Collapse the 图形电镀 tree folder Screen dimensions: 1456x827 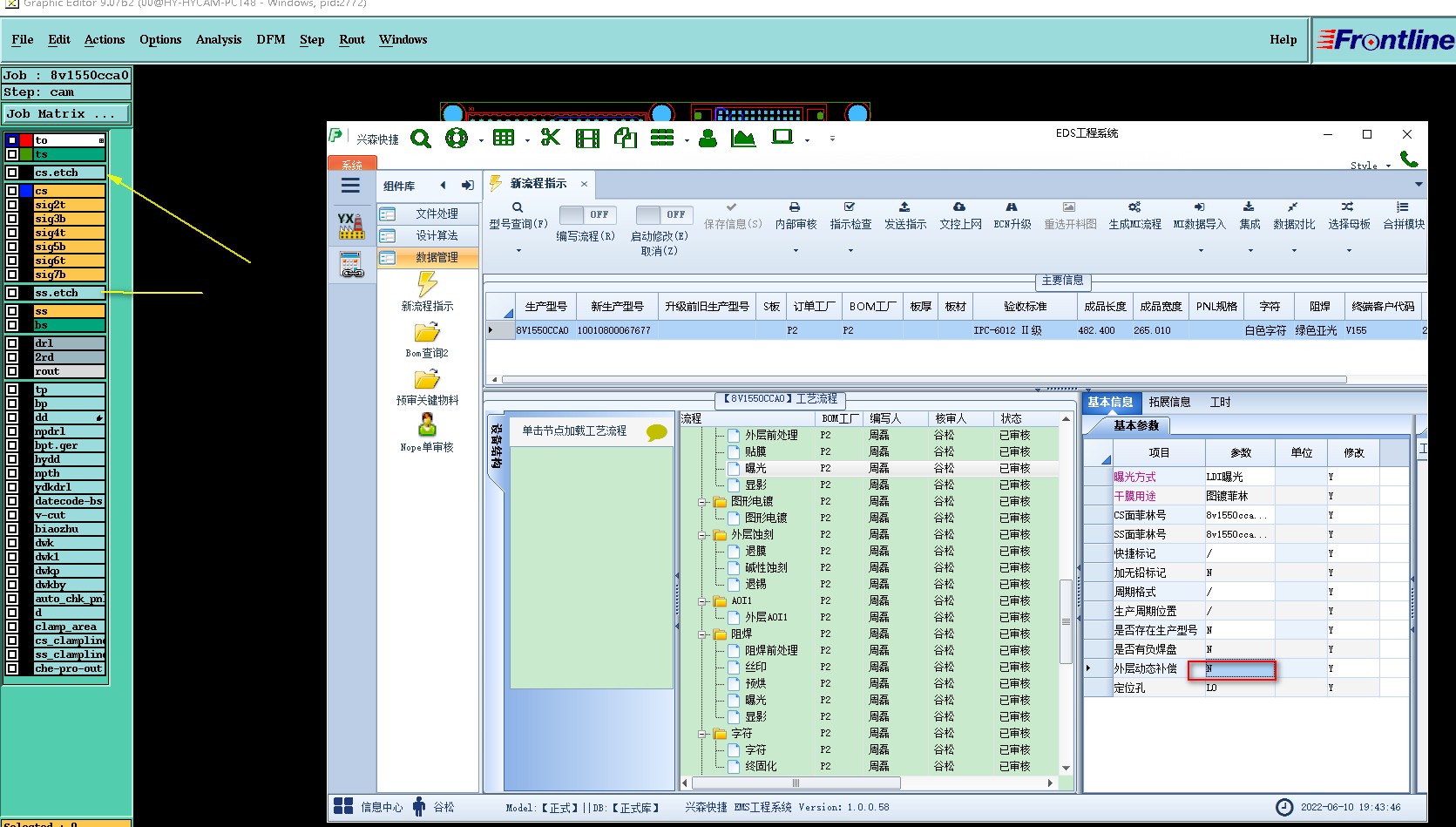coord(702,502)
